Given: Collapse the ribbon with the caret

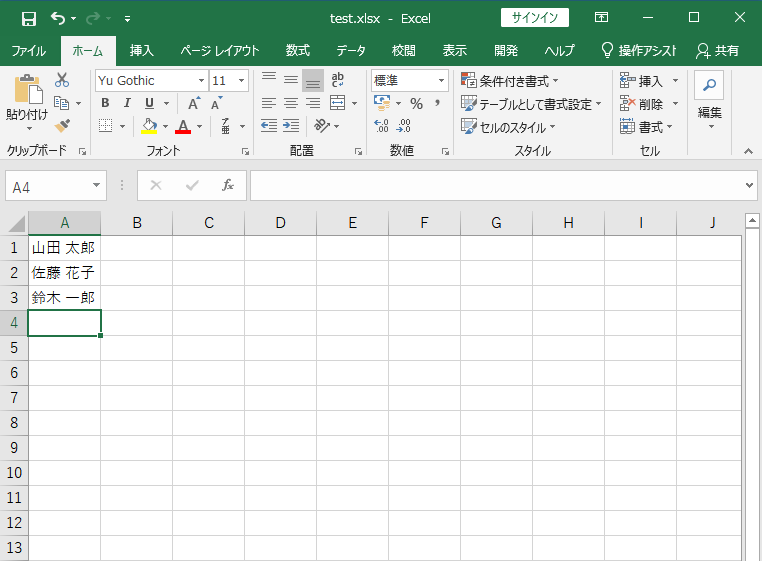Looking at the screenshot, I should point(748,152).
